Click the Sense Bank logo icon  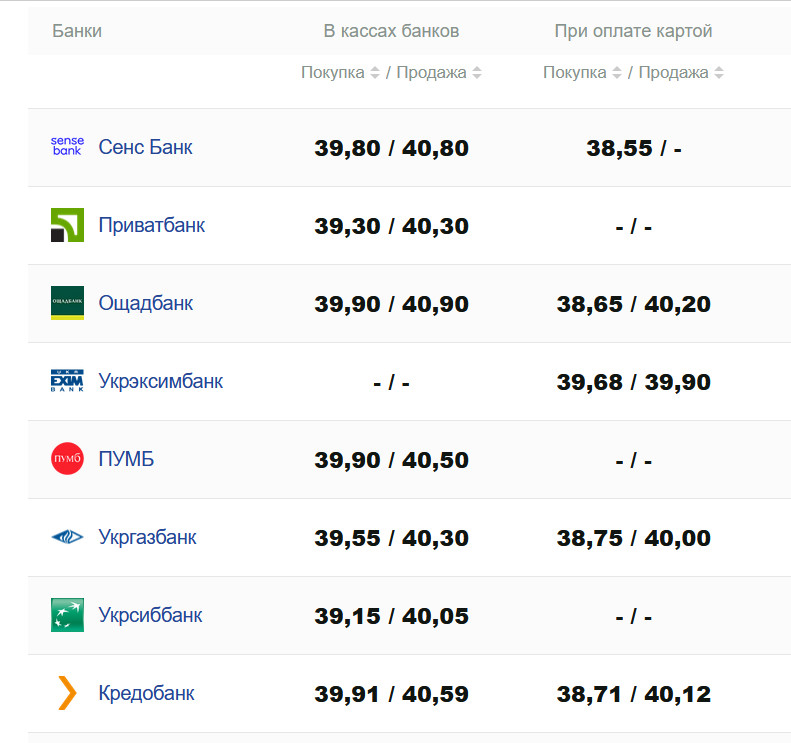pyautogui.click(x=67, y=147)
